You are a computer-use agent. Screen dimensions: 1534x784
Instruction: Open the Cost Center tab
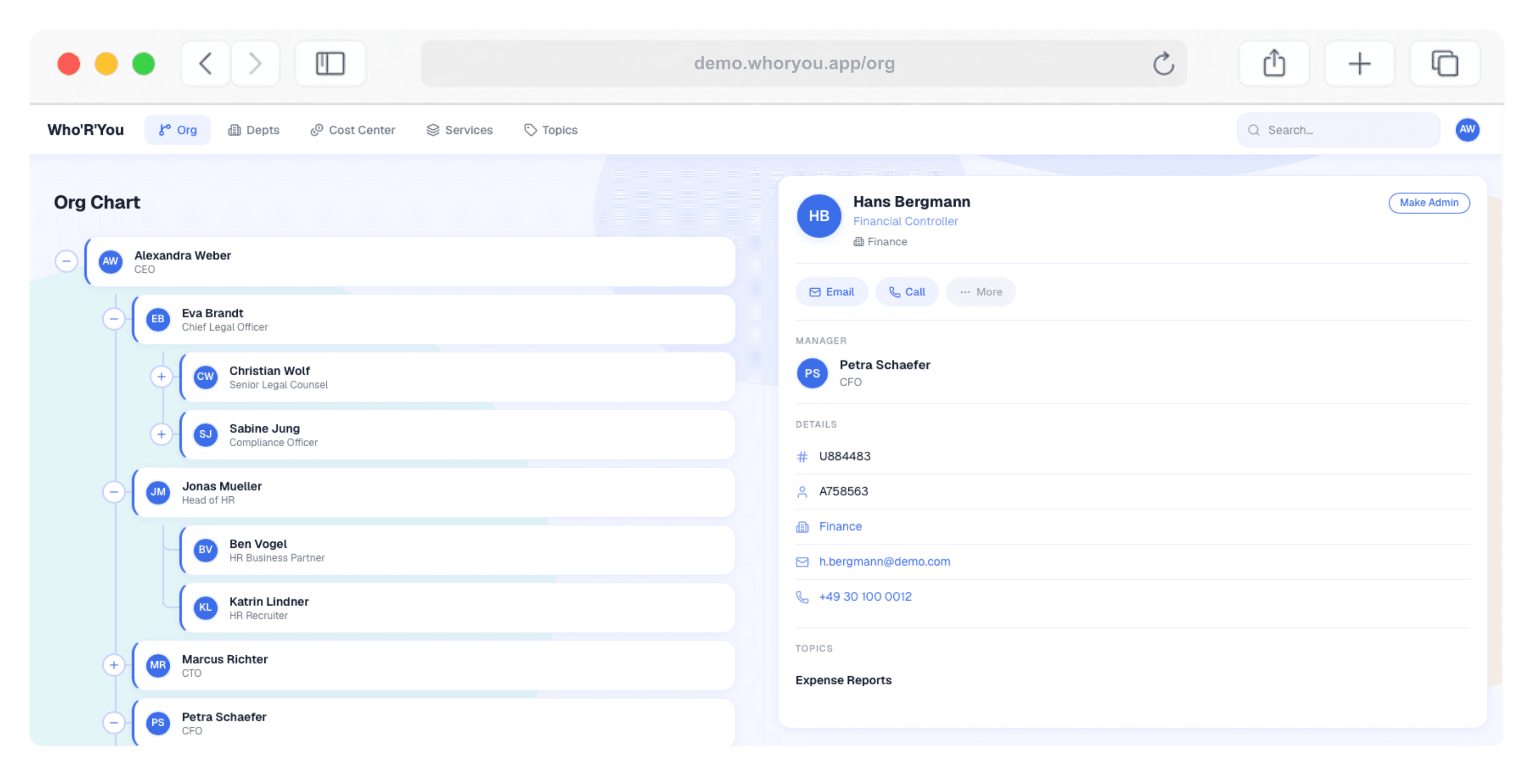352,130
